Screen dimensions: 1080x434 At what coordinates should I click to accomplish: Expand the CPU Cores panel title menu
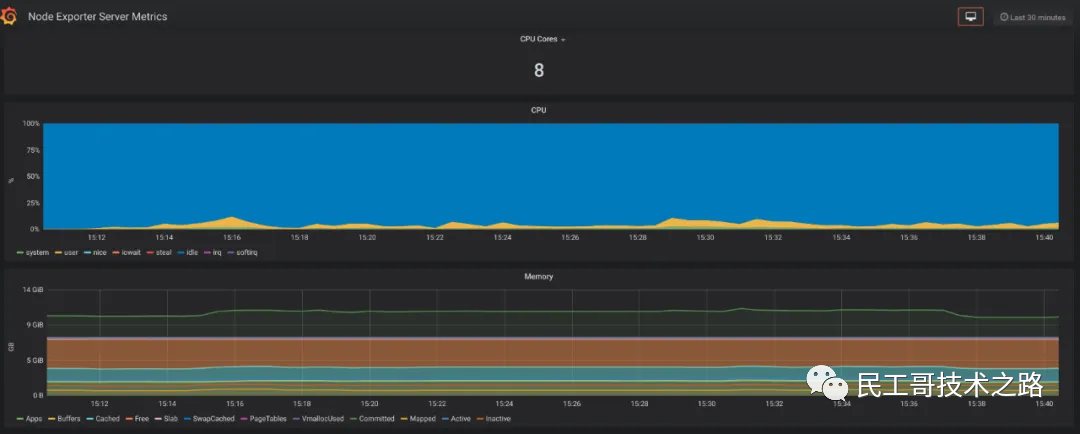pos(542,39)
